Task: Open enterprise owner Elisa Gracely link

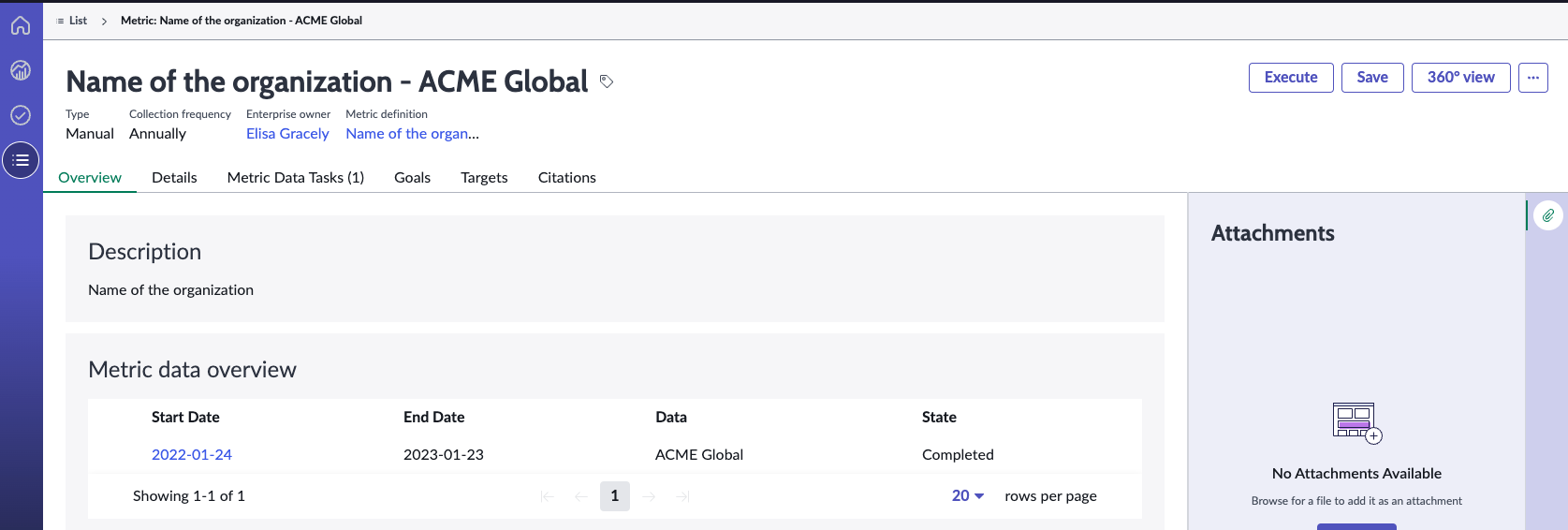Action: [287, 134]
